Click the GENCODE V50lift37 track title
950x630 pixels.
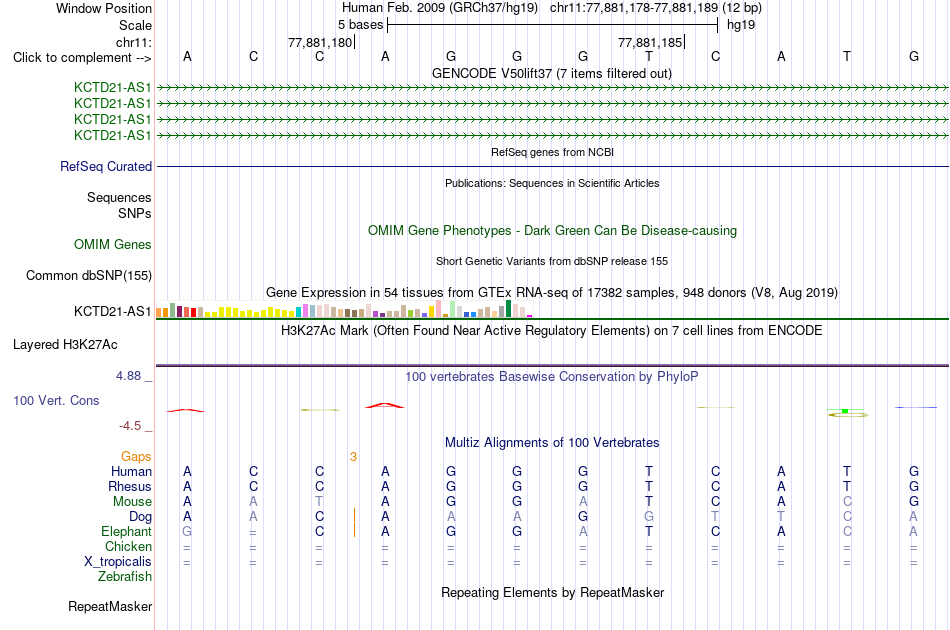click(x=552, y=73)
